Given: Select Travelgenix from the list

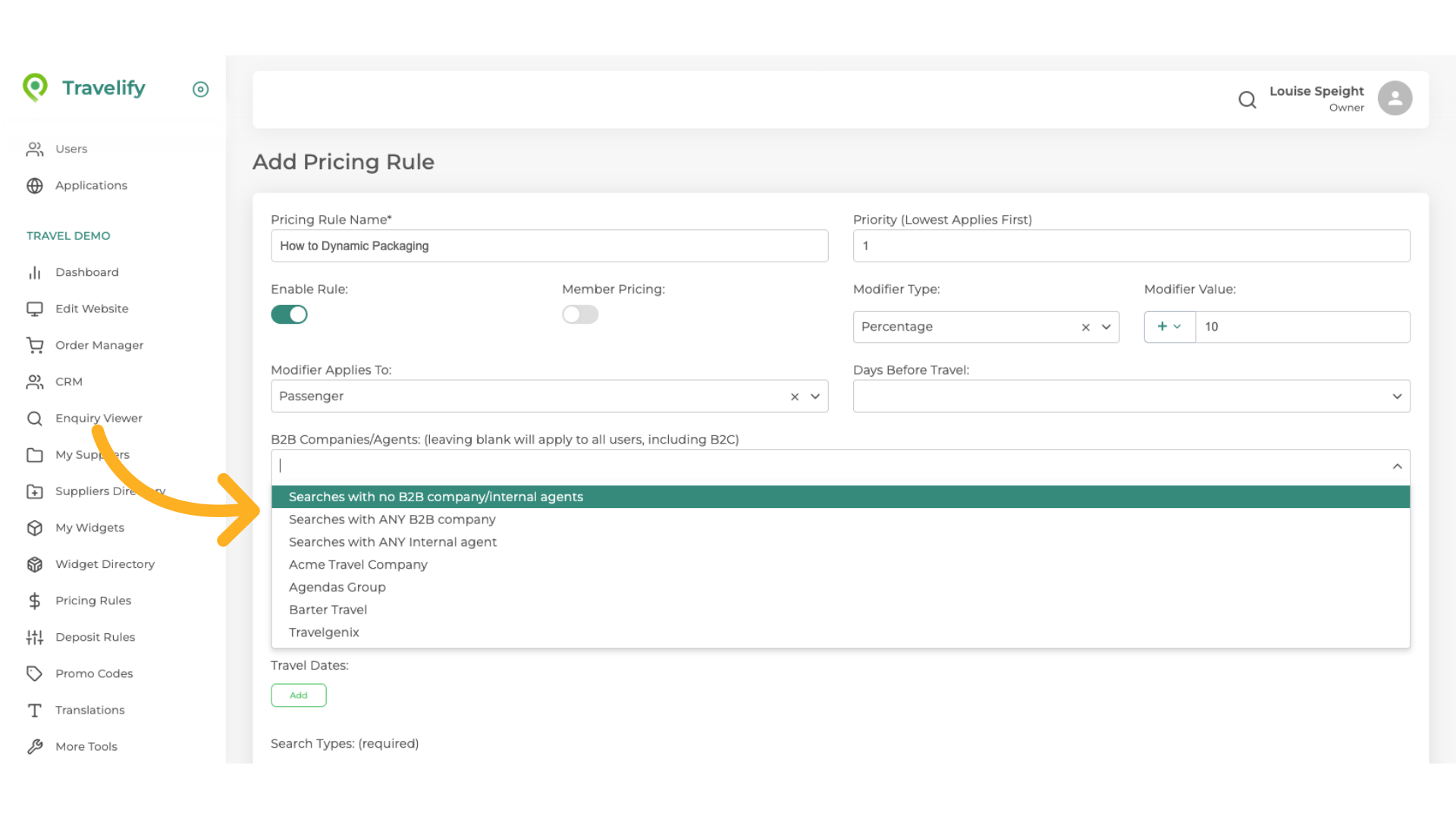Looking at the screenshot, I should (324, 632).
